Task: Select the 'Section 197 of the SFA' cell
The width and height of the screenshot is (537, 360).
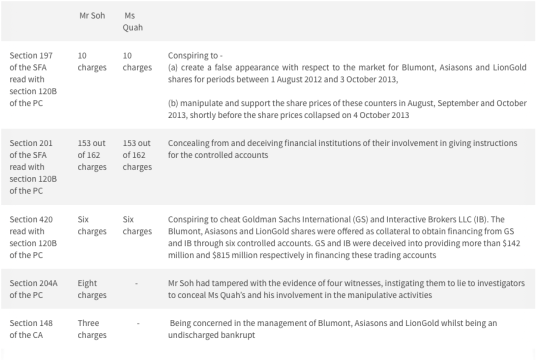Action: (x=33, y=79)
